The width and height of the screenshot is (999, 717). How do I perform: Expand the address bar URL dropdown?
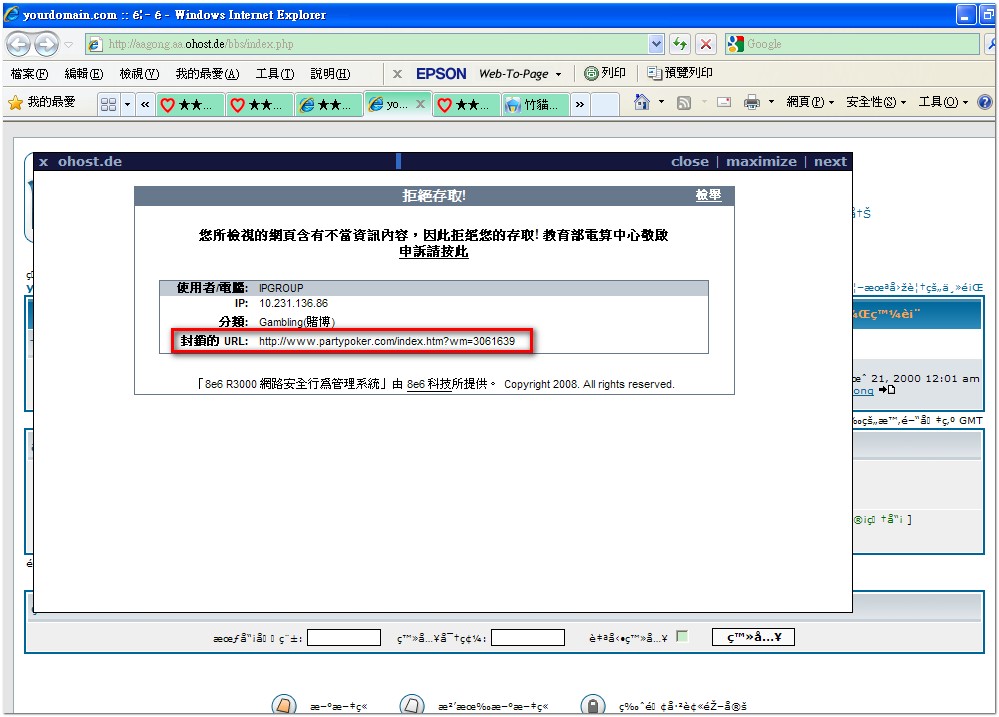(x=656, y=44)
